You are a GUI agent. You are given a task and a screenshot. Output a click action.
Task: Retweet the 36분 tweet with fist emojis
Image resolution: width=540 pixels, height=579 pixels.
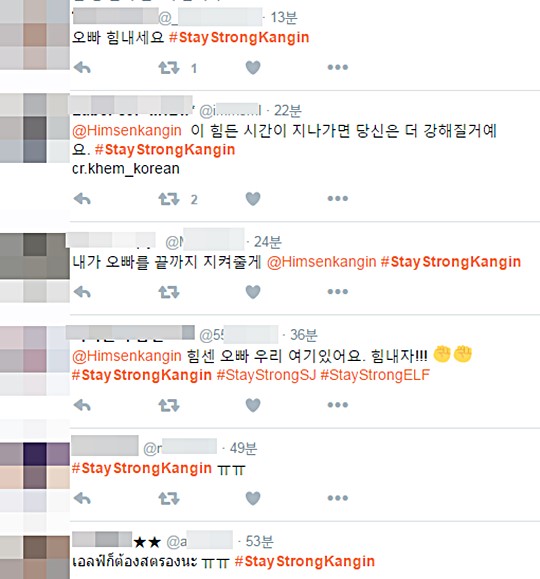[x=169, y=405]
